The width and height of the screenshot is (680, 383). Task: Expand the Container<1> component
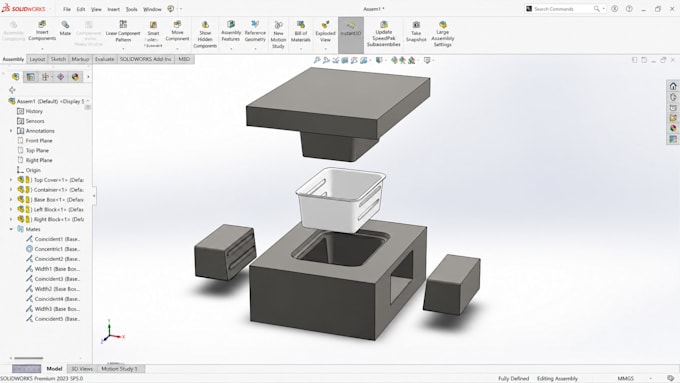click(x=11, y=190)
